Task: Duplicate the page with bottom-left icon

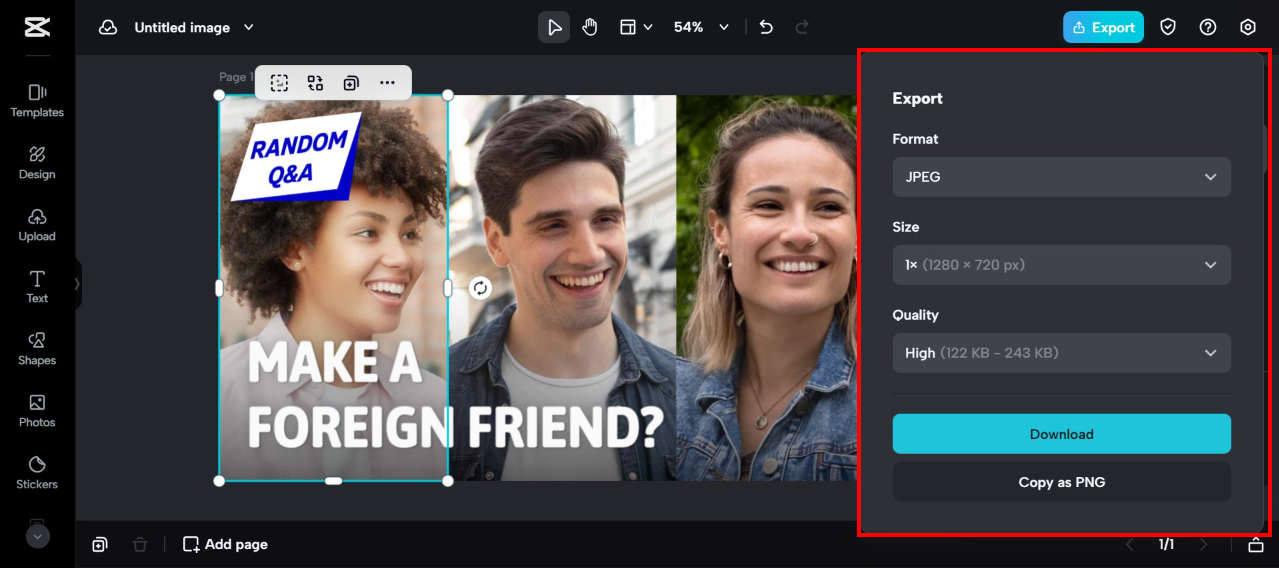Action: pyautogui.click(x=100, y=544)
